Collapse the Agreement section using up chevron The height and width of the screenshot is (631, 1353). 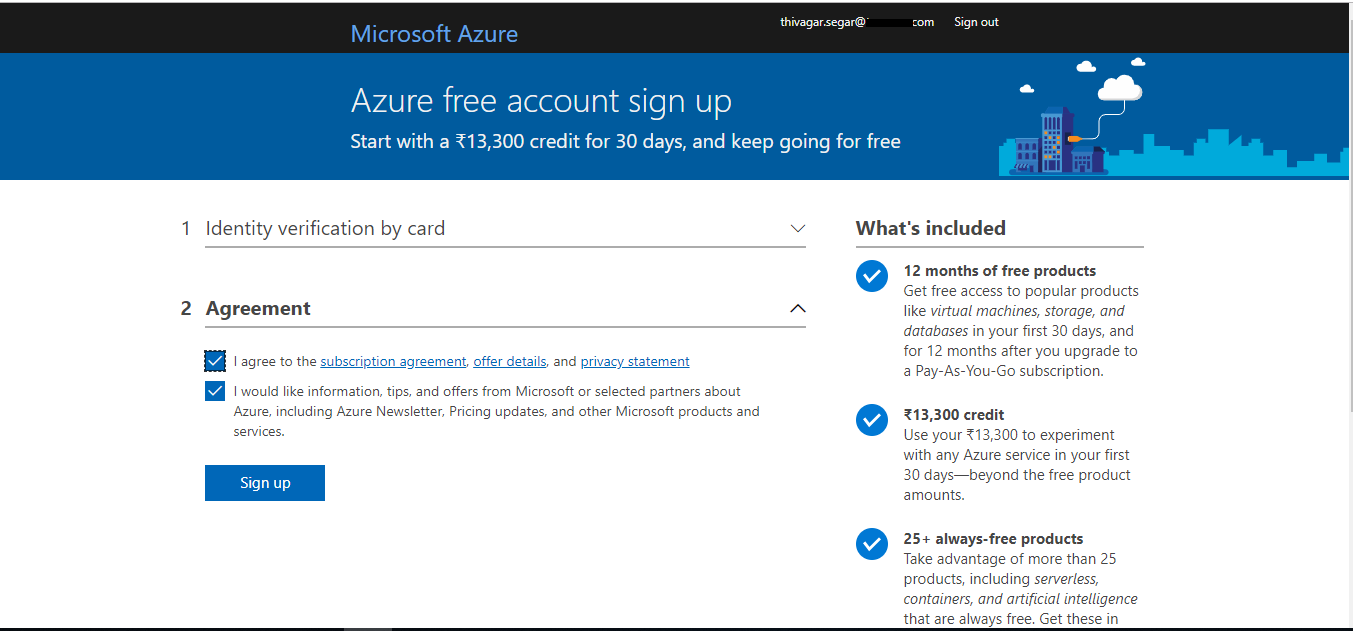(797, 309)
